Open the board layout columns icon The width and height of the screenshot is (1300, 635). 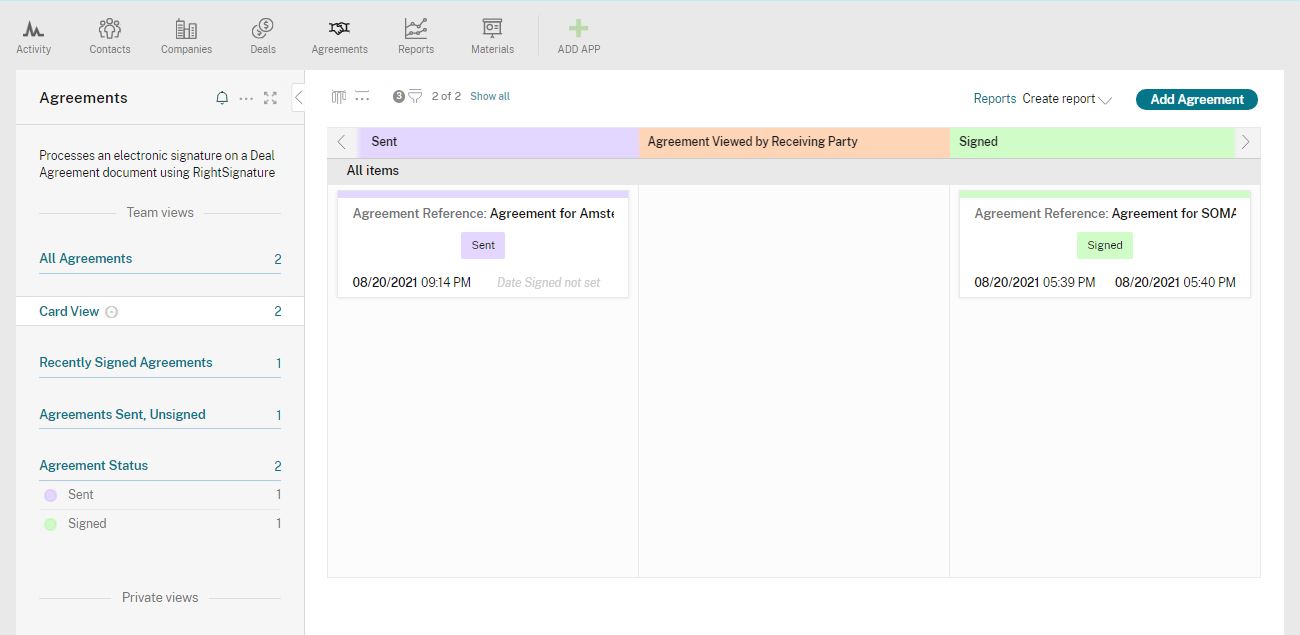tap(339, 97)
